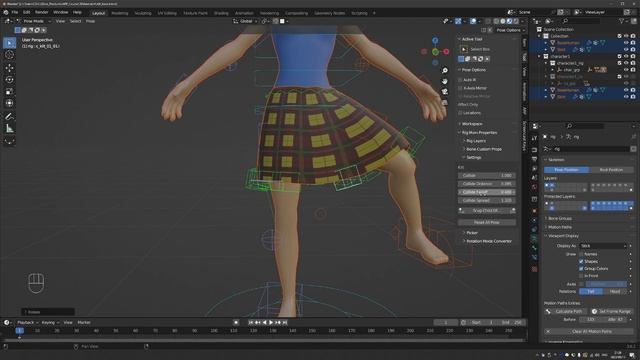This screenshot has height=360, width=640.
Task: Collapse the character1 collection in outliner
Action: point(540,56)
